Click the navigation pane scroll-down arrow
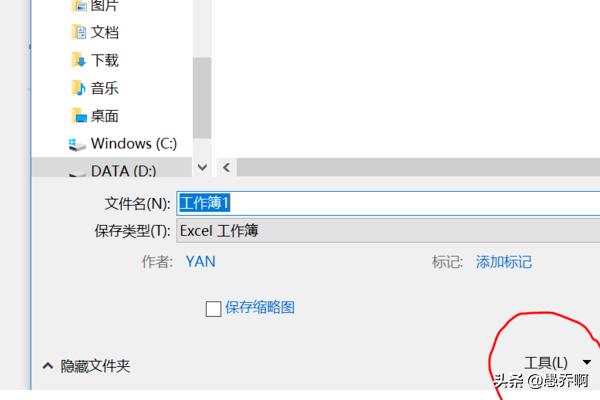The height and width of the screenshot is (400, 600). click(202, 167)
